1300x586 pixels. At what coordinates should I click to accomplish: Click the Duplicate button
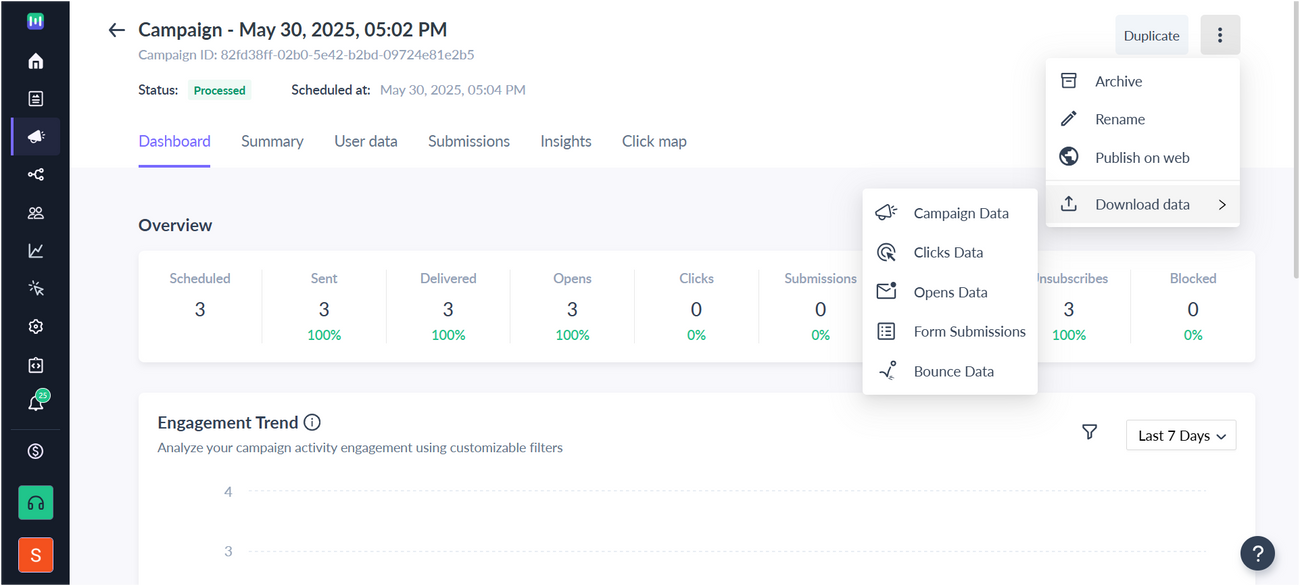(x=1152, y=35)
